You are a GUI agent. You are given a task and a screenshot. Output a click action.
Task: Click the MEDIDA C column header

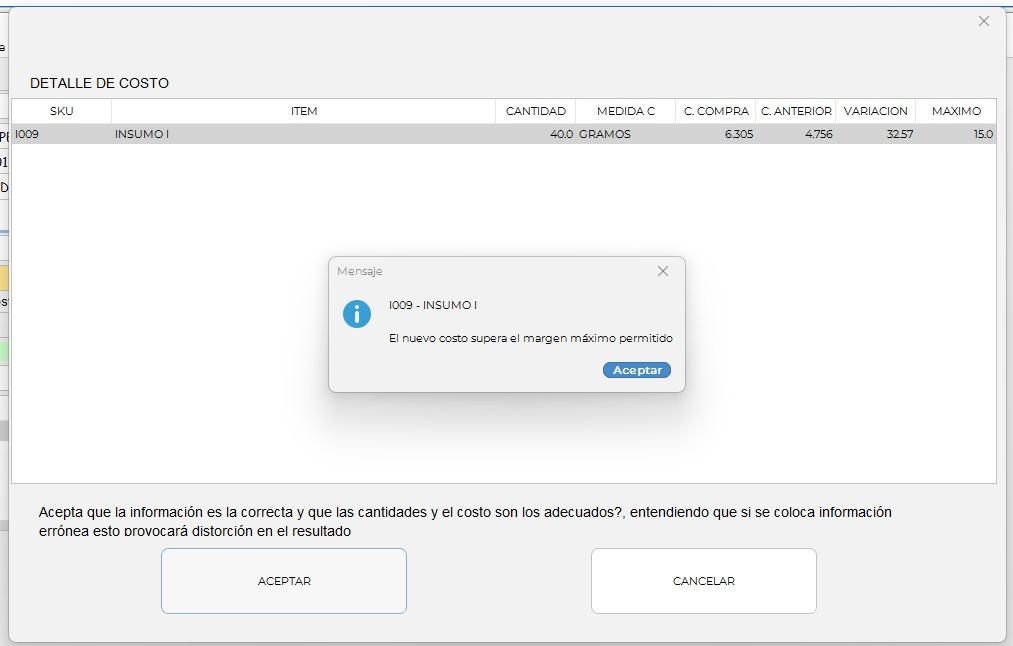pos(625,111)
